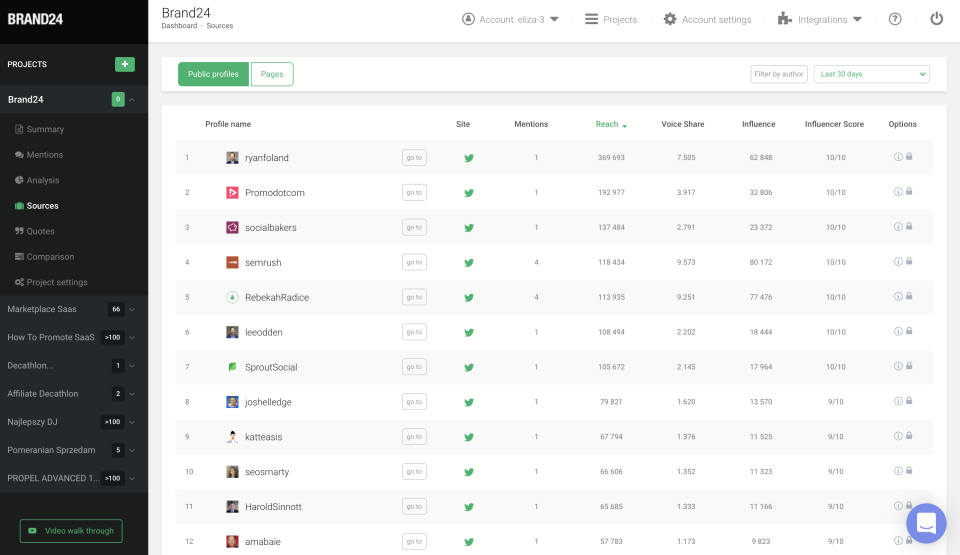Open the Last 30 days date range selector

click(x=872, y=74)
